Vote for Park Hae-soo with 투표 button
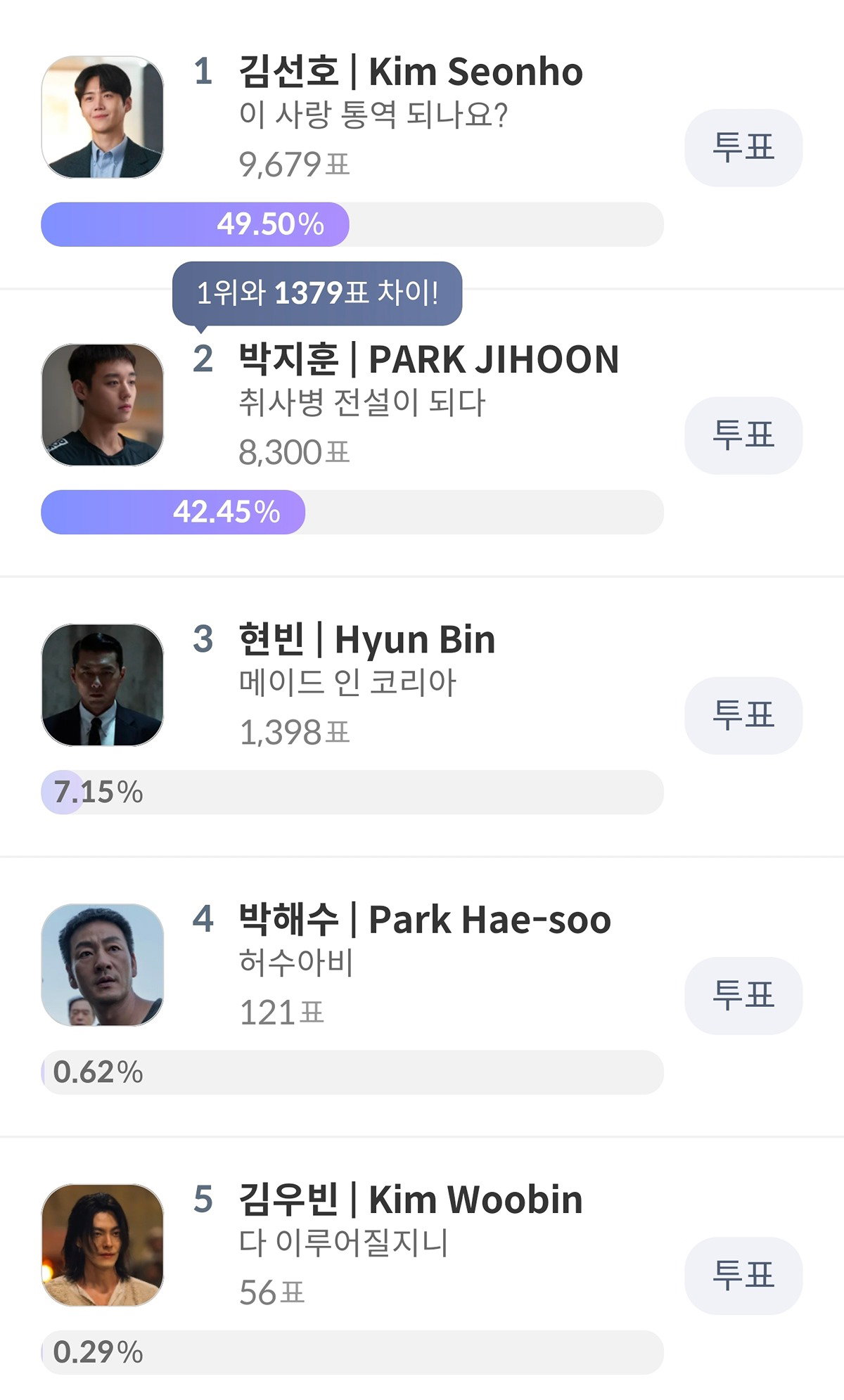Image resolution: width=844 pixels, height=1400 pixels. [x=743, y=996]
